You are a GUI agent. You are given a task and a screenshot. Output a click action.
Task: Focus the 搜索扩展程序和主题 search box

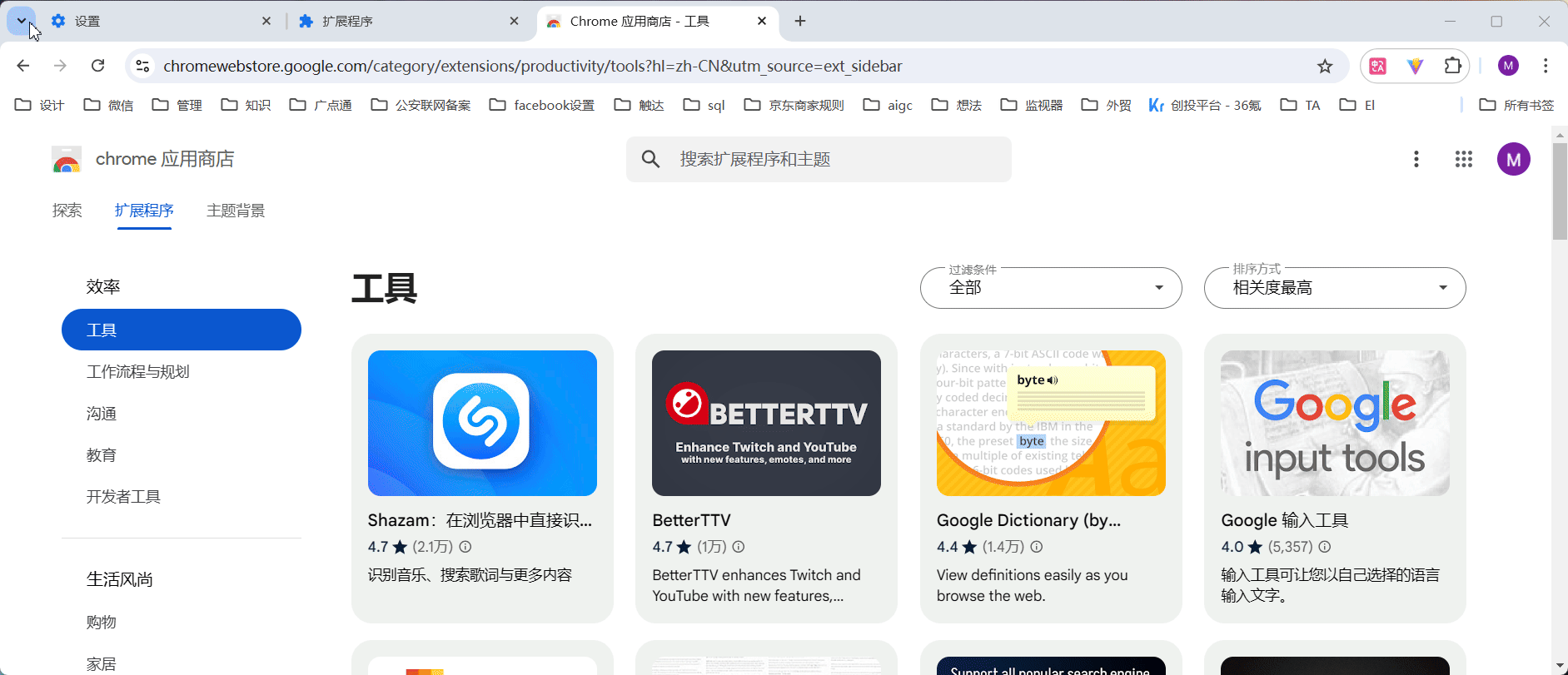[819, 159]
